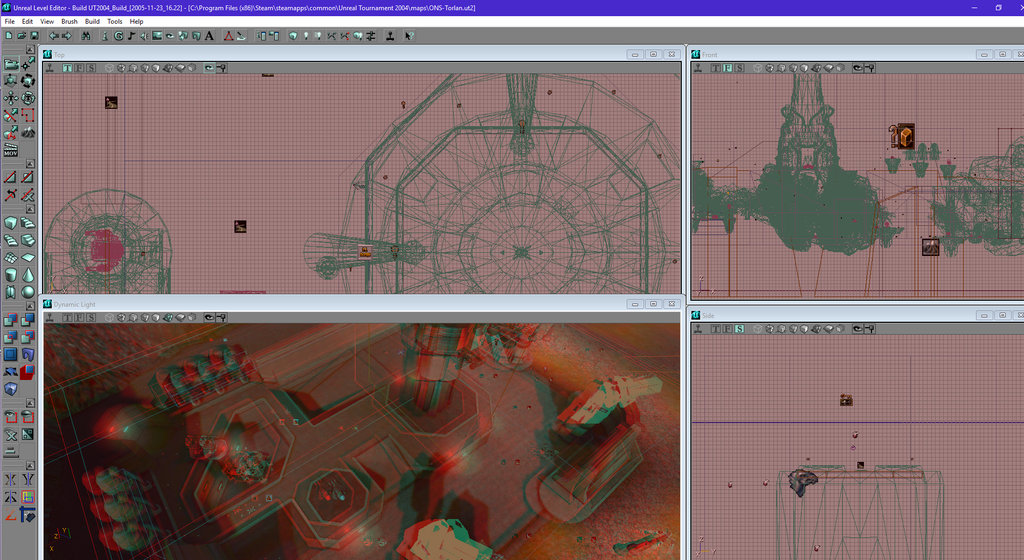Open the 2D Shape Editor triangle icon
Viewport: 1024px width, 560px height.
pyautogui.click(x=229, y=36)
